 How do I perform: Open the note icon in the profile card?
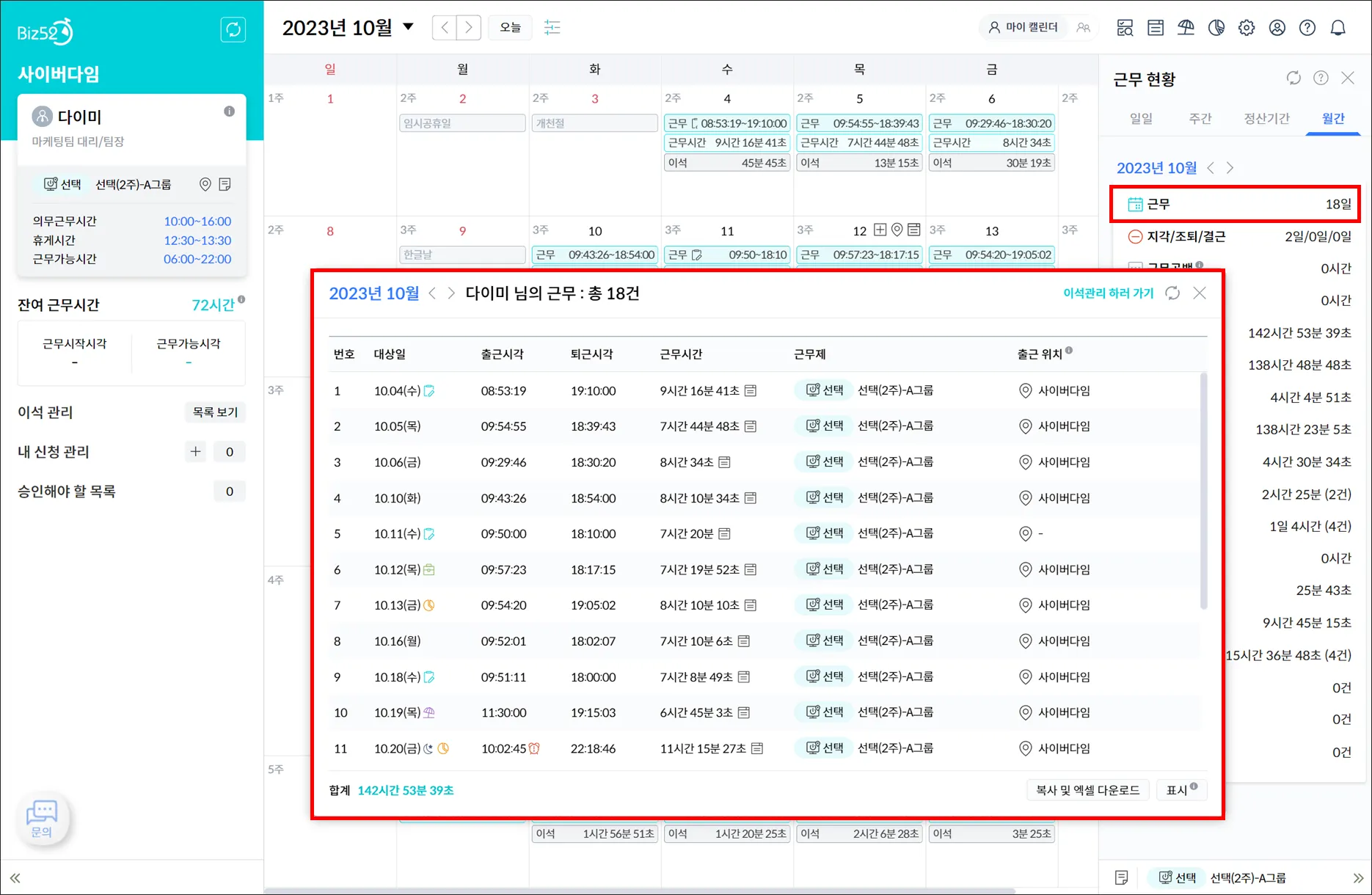coord(225,184)
